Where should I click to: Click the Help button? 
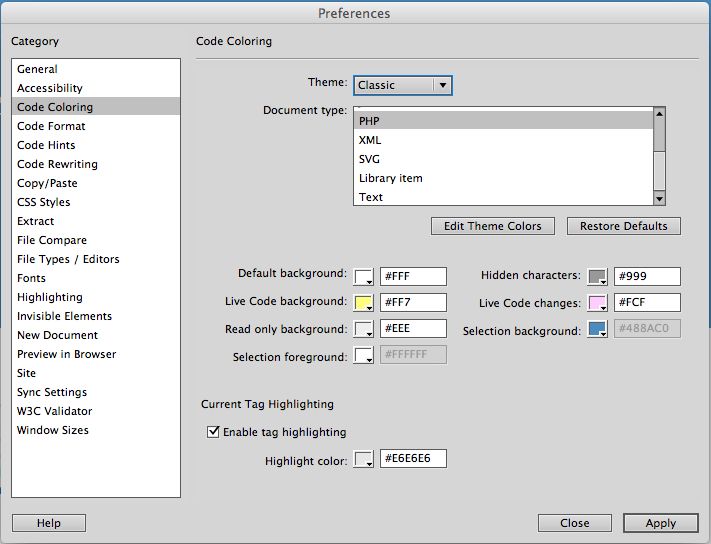[49, 523]
